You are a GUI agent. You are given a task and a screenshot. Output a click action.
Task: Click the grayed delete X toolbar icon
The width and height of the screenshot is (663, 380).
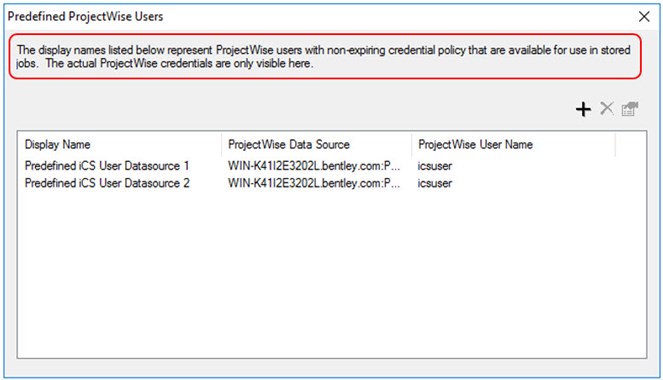tap(607, 109)
